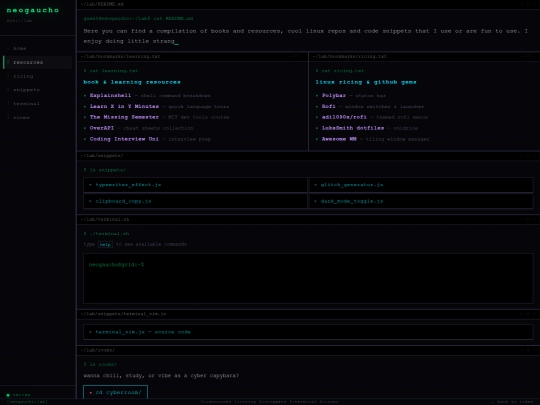Click 'book & learning resources' heading

pyautogui.click(x=132, y=82)
